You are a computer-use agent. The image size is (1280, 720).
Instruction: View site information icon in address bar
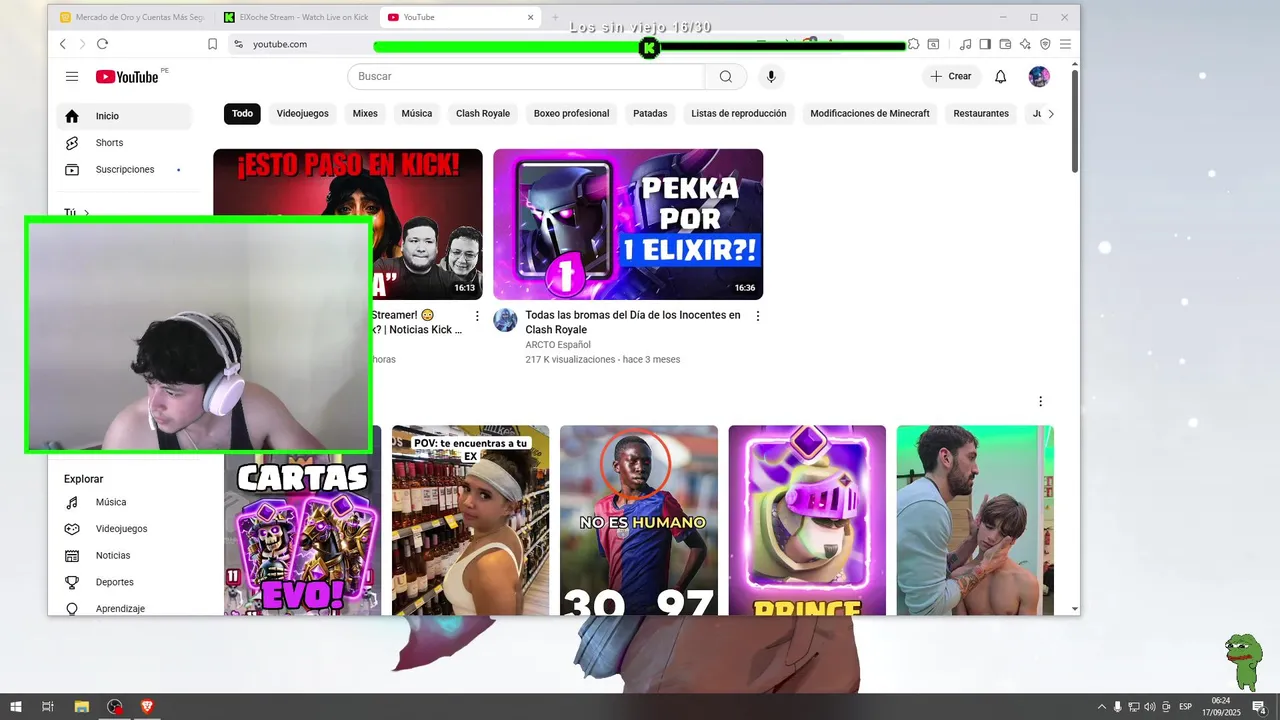click(x=238, y=44)
